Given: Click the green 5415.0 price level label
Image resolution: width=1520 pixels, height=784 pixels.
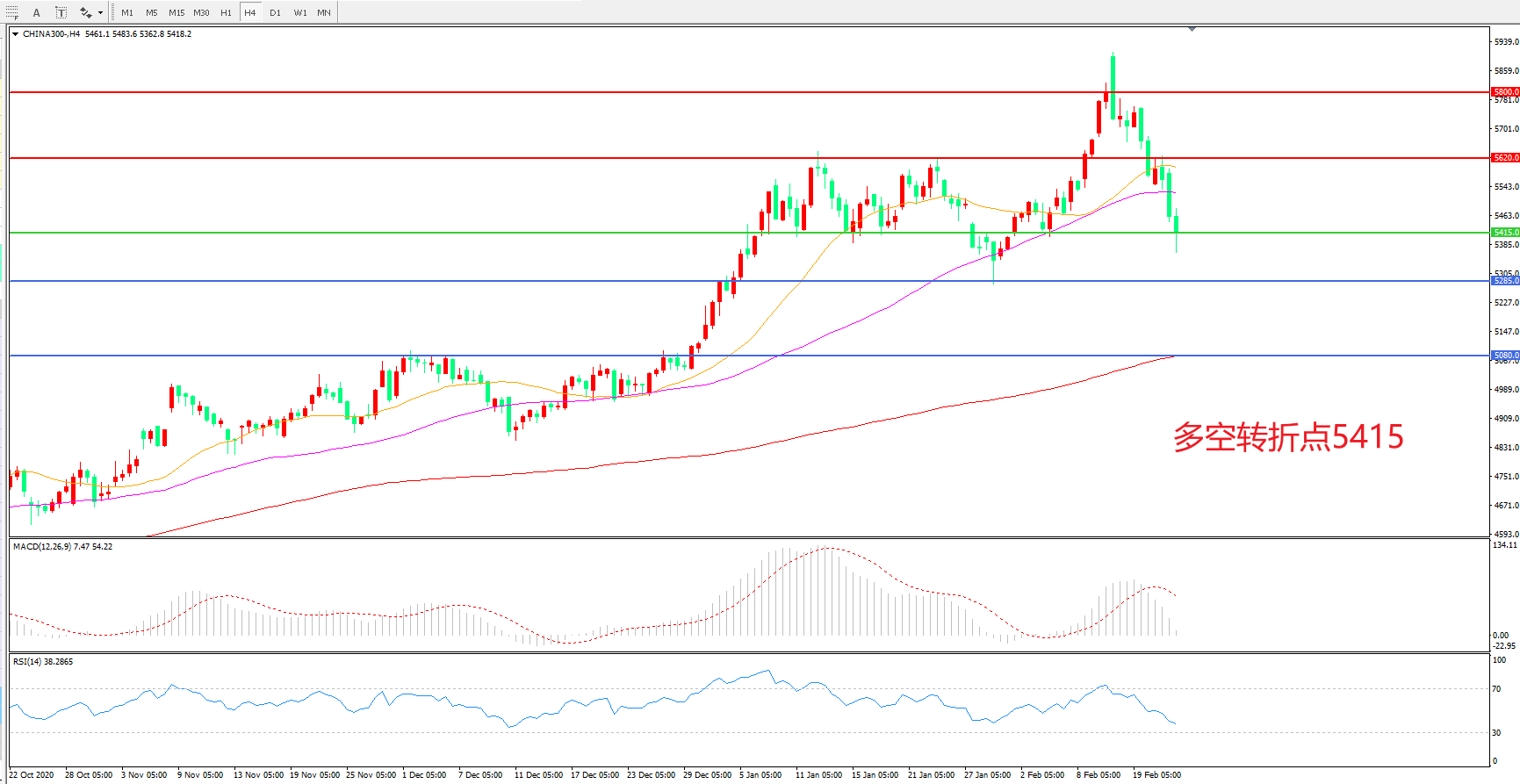Looking at the screenshot, I should pos(1505,233).
